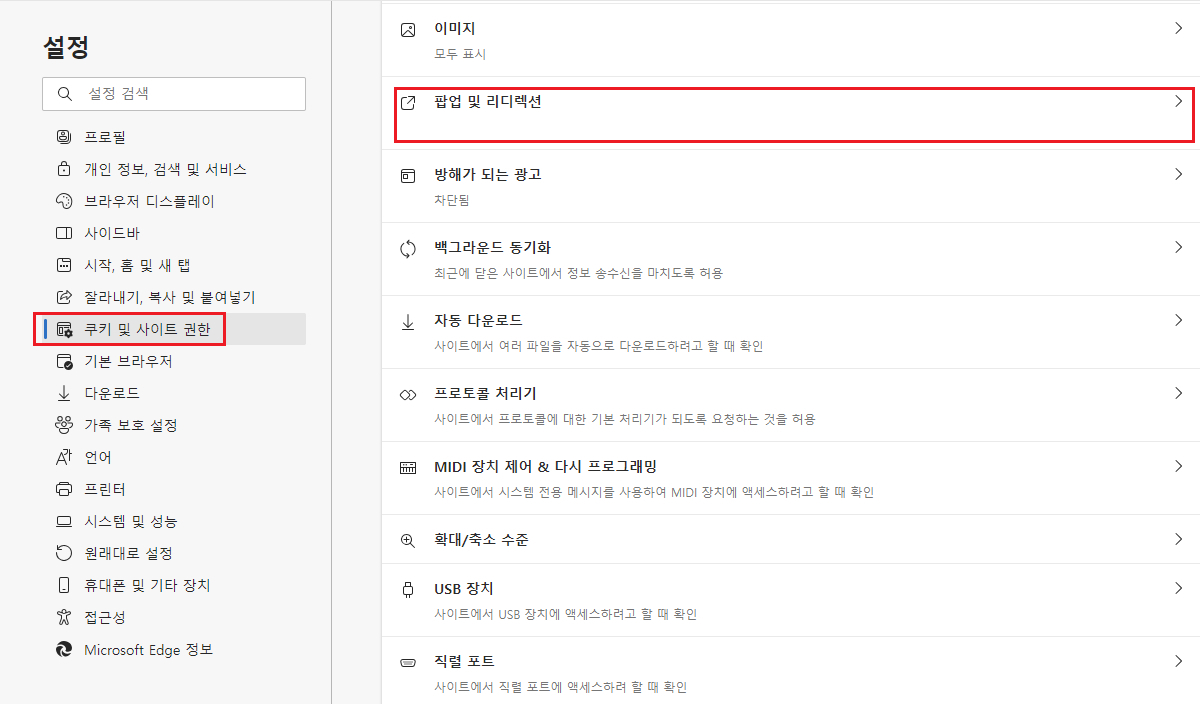Click the family safety icon
The height and width of the screenshot is (704, 1200).
64,425
